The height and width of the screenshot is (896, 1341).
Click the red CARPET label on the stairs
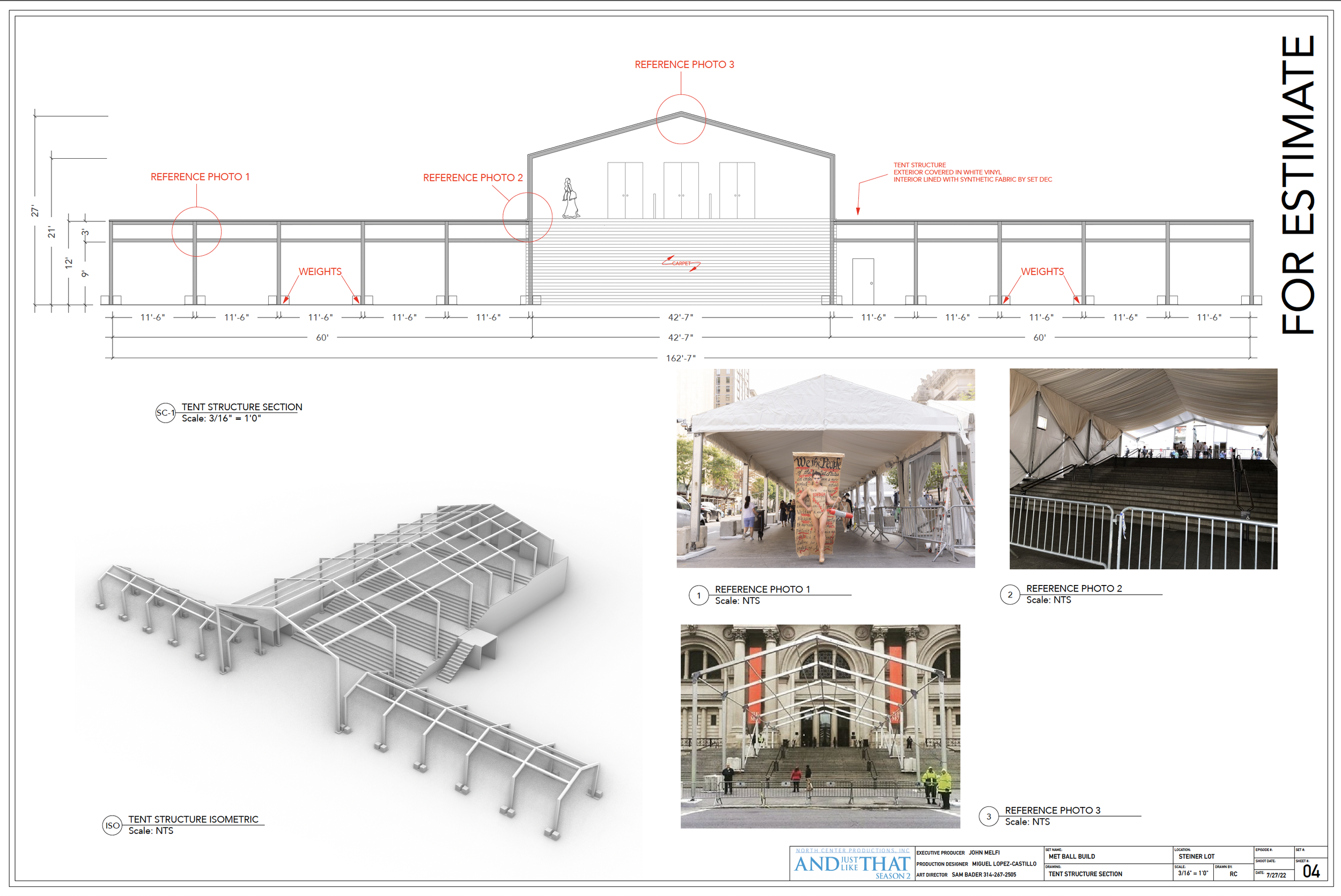coord(681,263)
